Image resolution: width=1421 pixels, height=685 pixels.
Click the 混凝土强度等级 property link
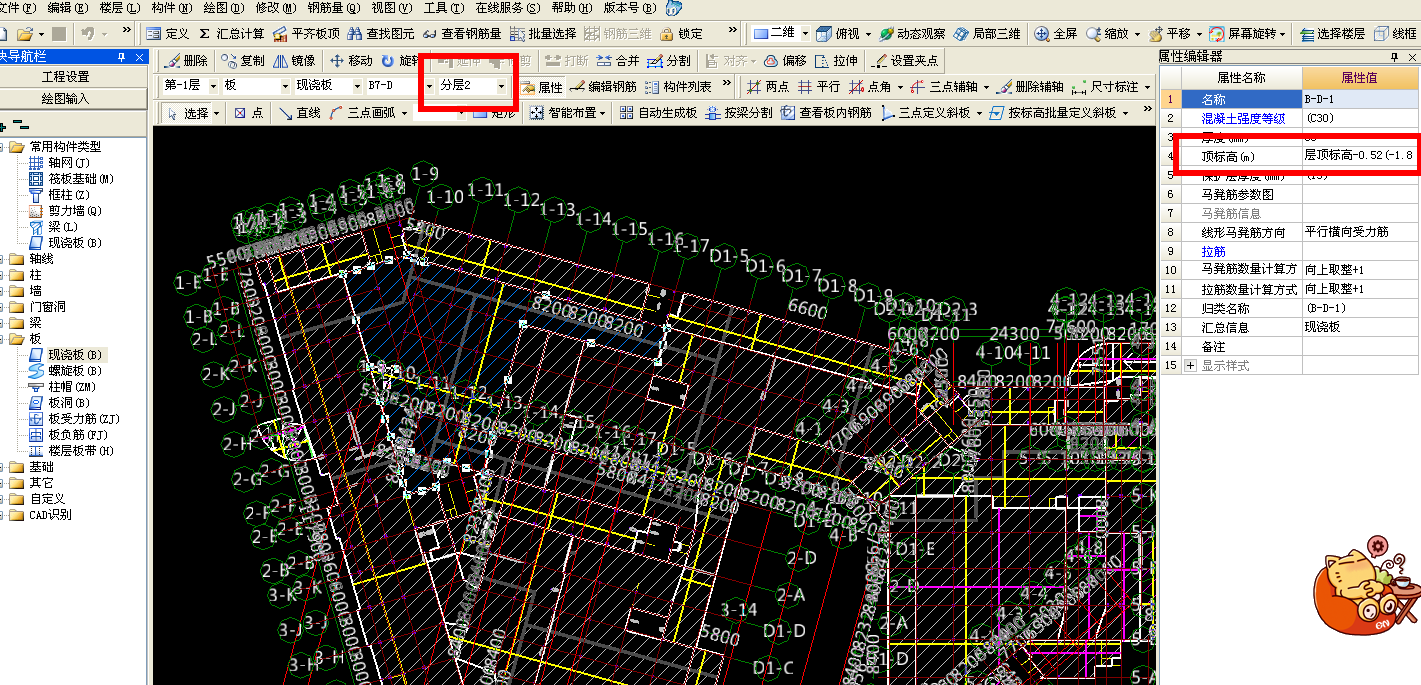pos(1242,118)
